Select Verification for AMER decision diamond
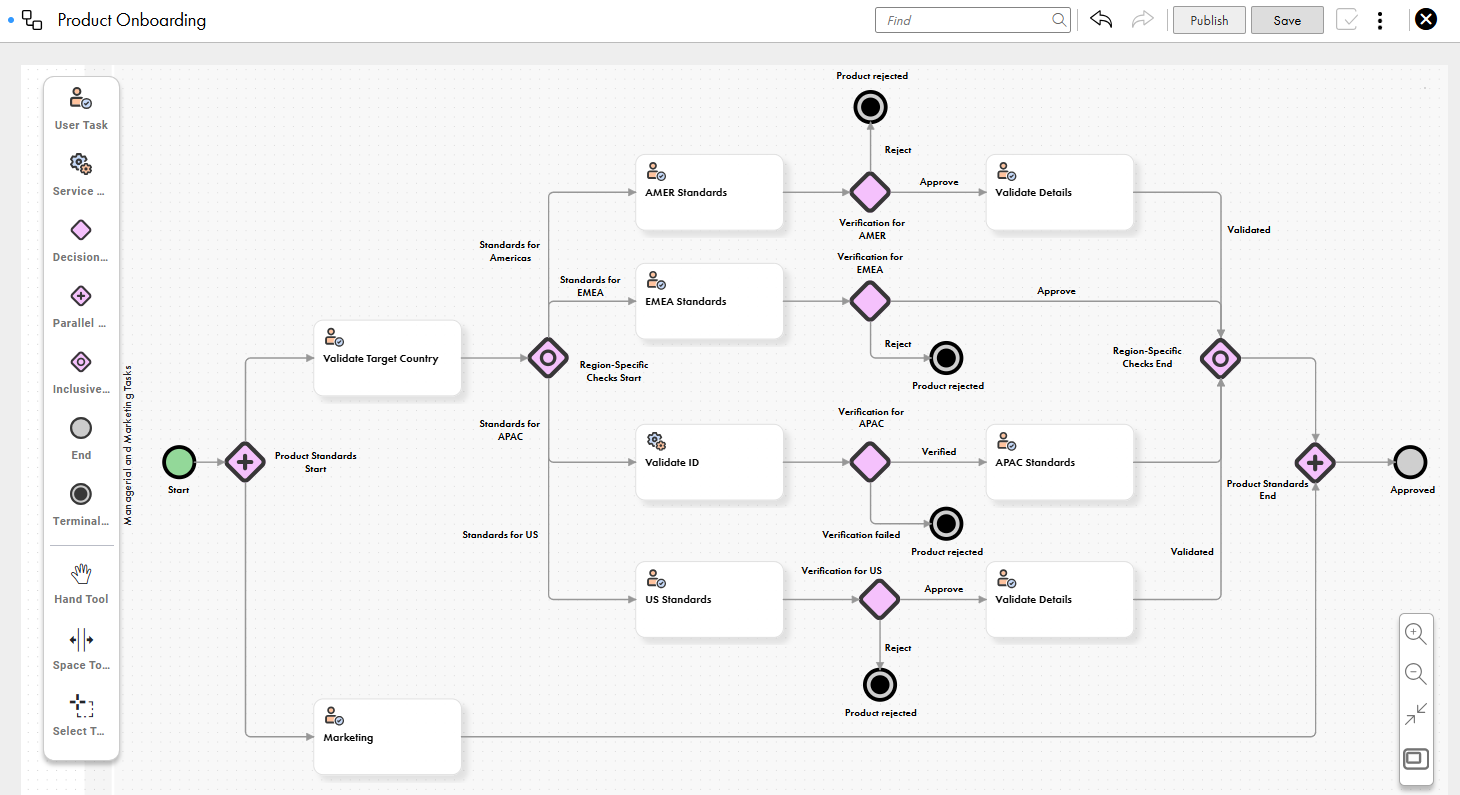This screenshot has width=1460, height=795. coord(870,191)
